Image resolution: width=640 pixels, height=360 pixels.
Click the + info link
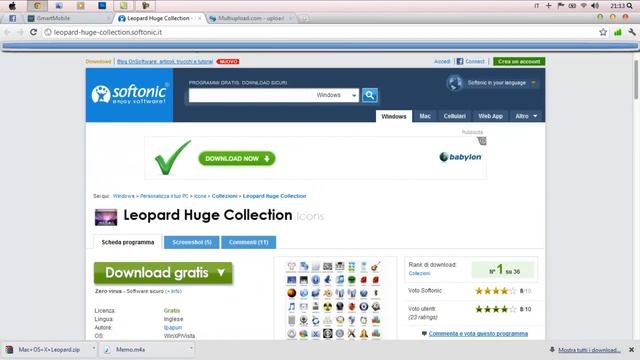(173, 291)
